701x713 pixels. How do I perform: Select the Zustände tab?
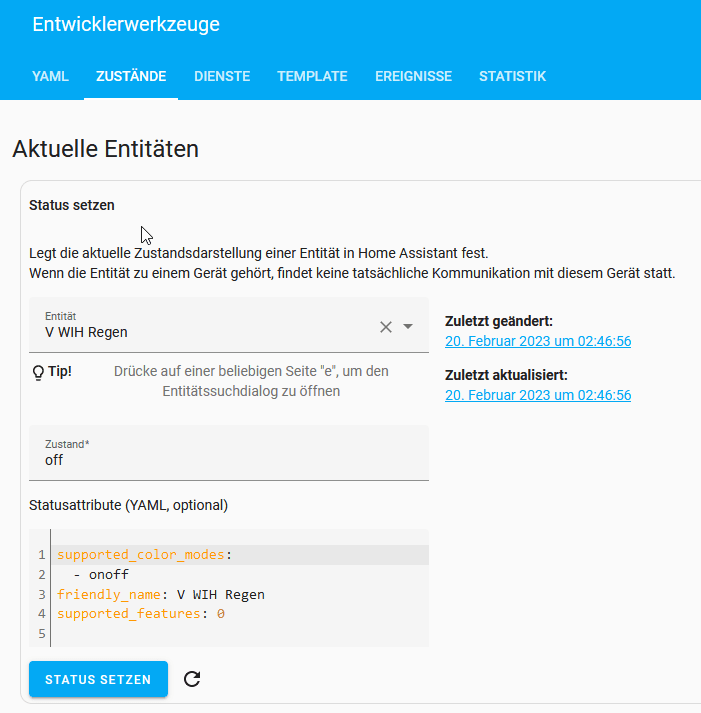click(x=131, y=76)
